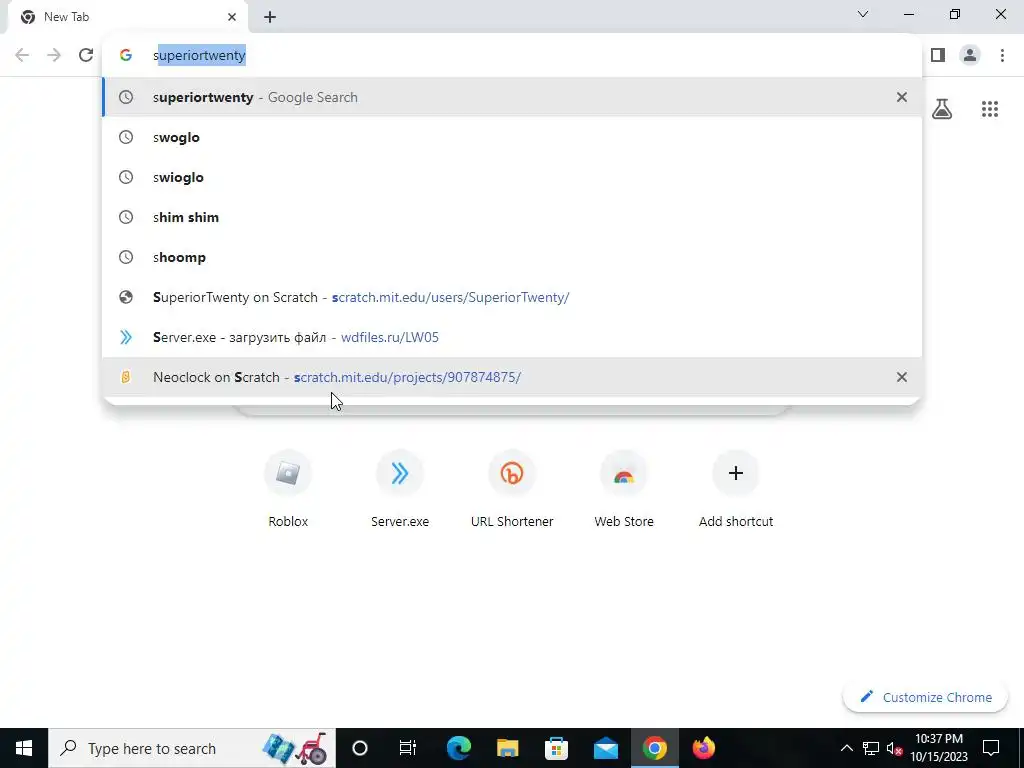This screenshot has height=768, width=1024.
Task: Reload the page with the refresh icon
Action: coord(86,55)
